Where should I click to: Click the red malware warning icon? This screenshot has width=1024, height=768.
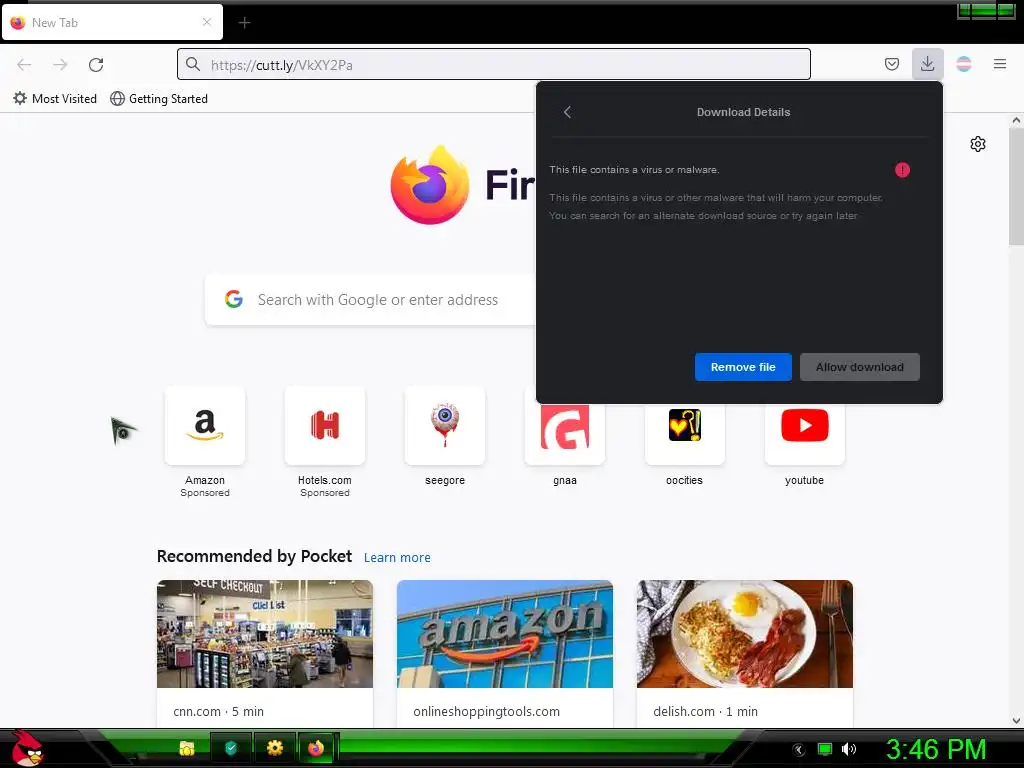click(902, 170)
